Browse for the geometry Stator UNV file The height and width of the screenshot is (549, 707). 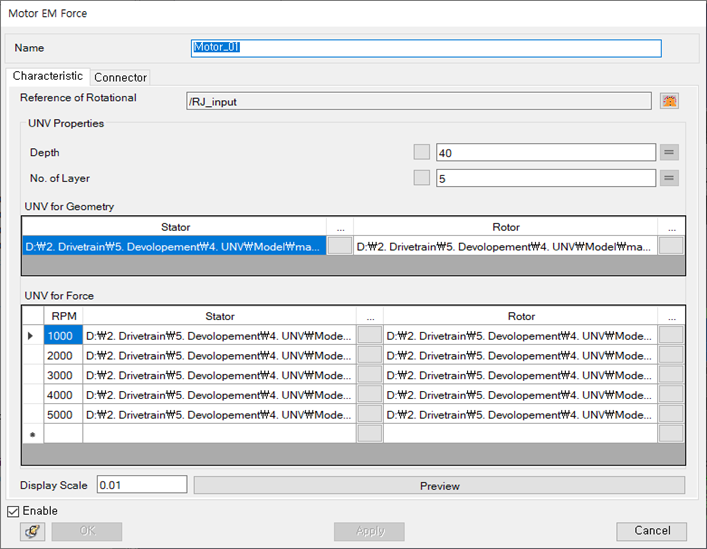tap(340, 246)
